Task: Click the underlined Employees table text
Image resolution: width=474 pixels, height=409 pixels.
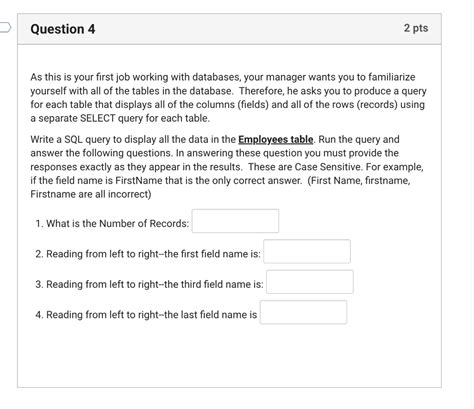Action: pos(276,139)
